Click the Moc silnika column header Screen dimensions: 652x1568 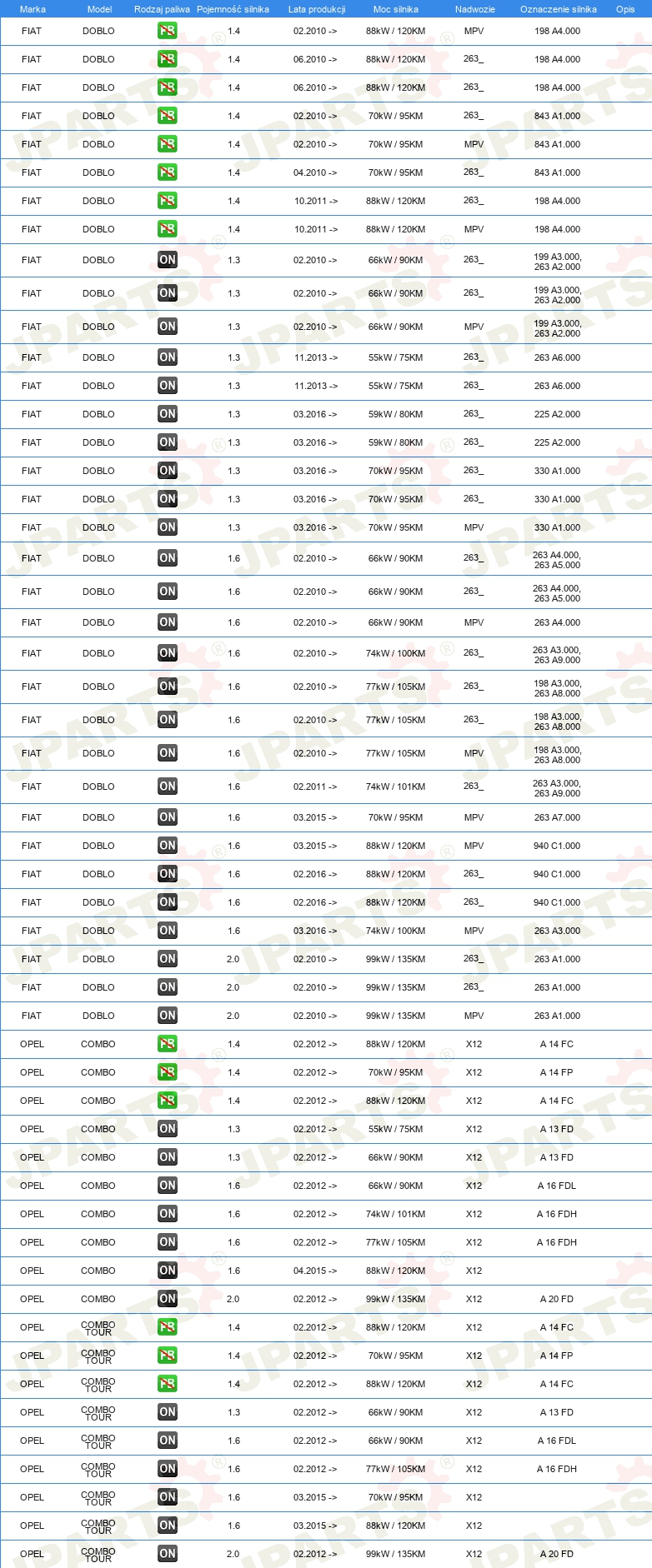[x=396, y=9]
